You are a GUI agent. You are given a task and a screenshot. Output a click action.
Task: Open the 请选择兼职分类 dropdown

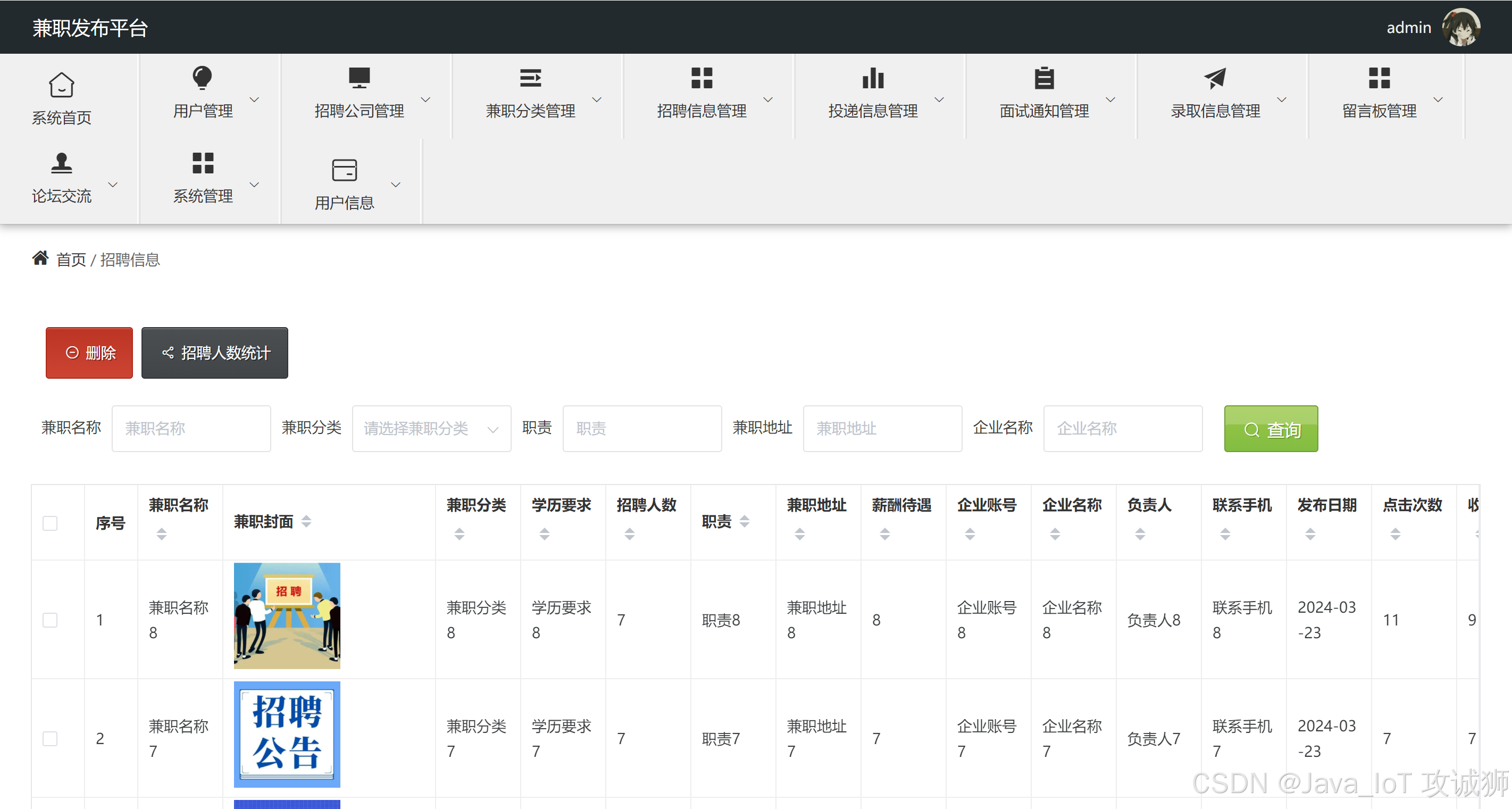coord(431,429)
